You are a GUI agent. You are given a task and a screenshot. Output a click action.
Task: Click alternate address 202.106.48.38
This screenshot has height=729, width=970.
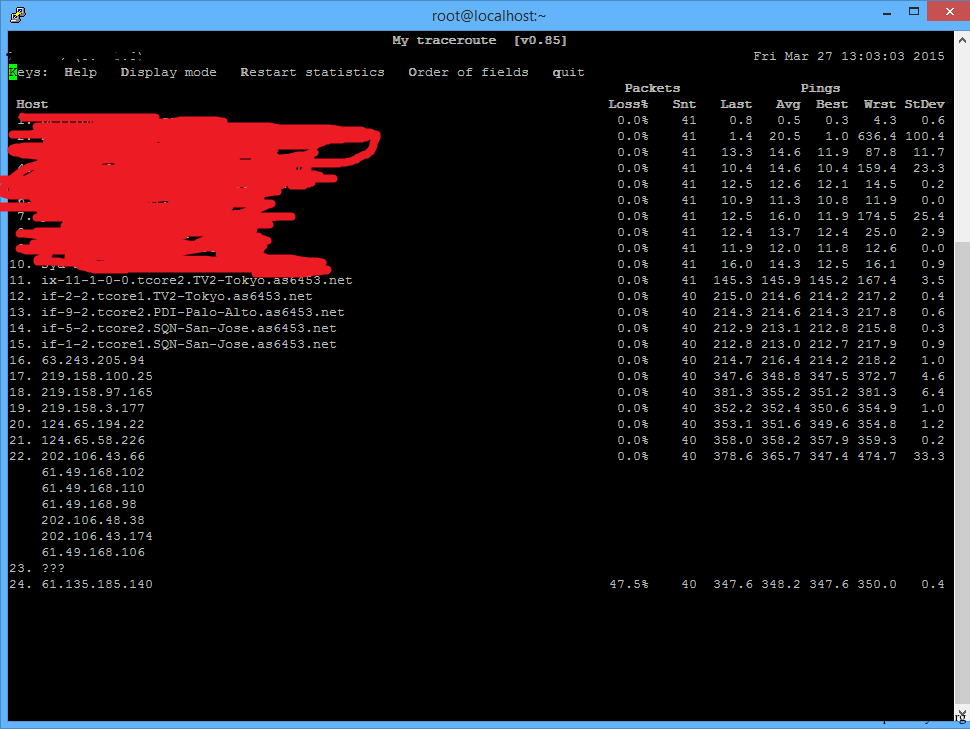pyautogui.click(x=93, y=520)
